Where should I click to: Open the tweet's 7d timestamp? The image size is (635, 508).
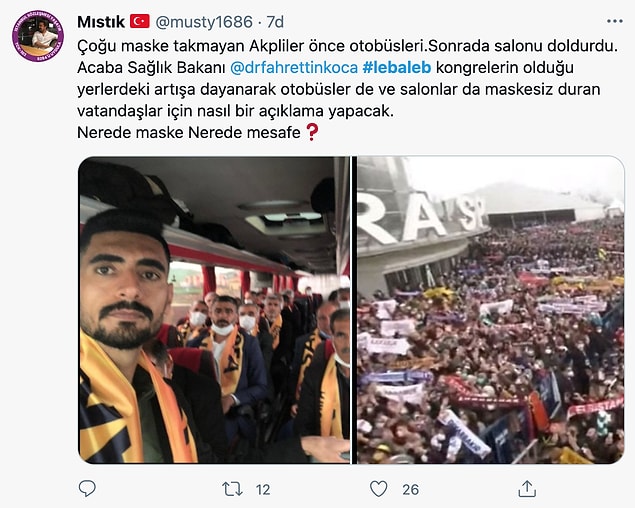275,22
